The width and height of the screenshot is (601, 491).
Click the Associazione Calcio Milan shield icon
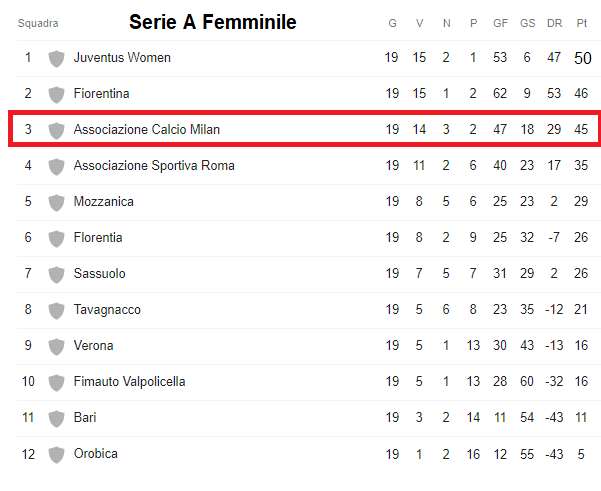[56, 130]
